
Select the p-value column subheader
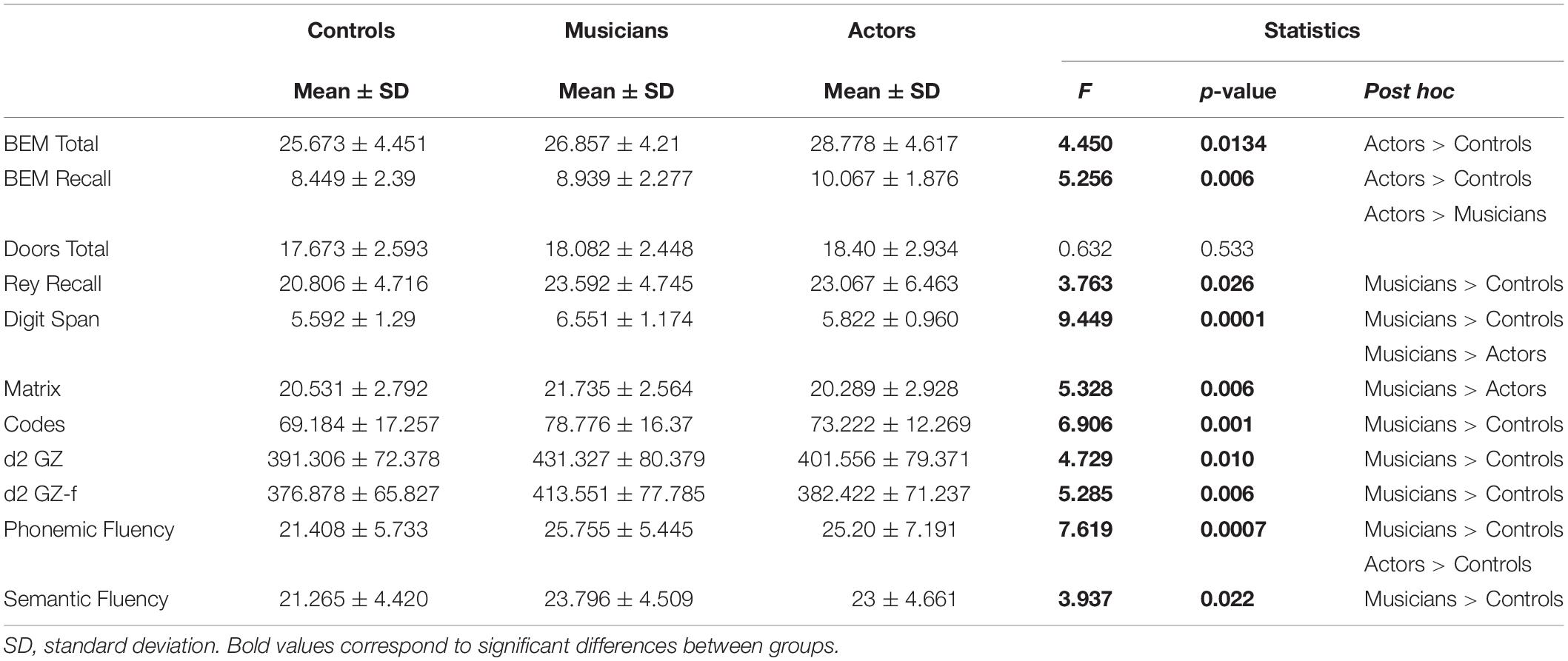tap(1238, 92)
